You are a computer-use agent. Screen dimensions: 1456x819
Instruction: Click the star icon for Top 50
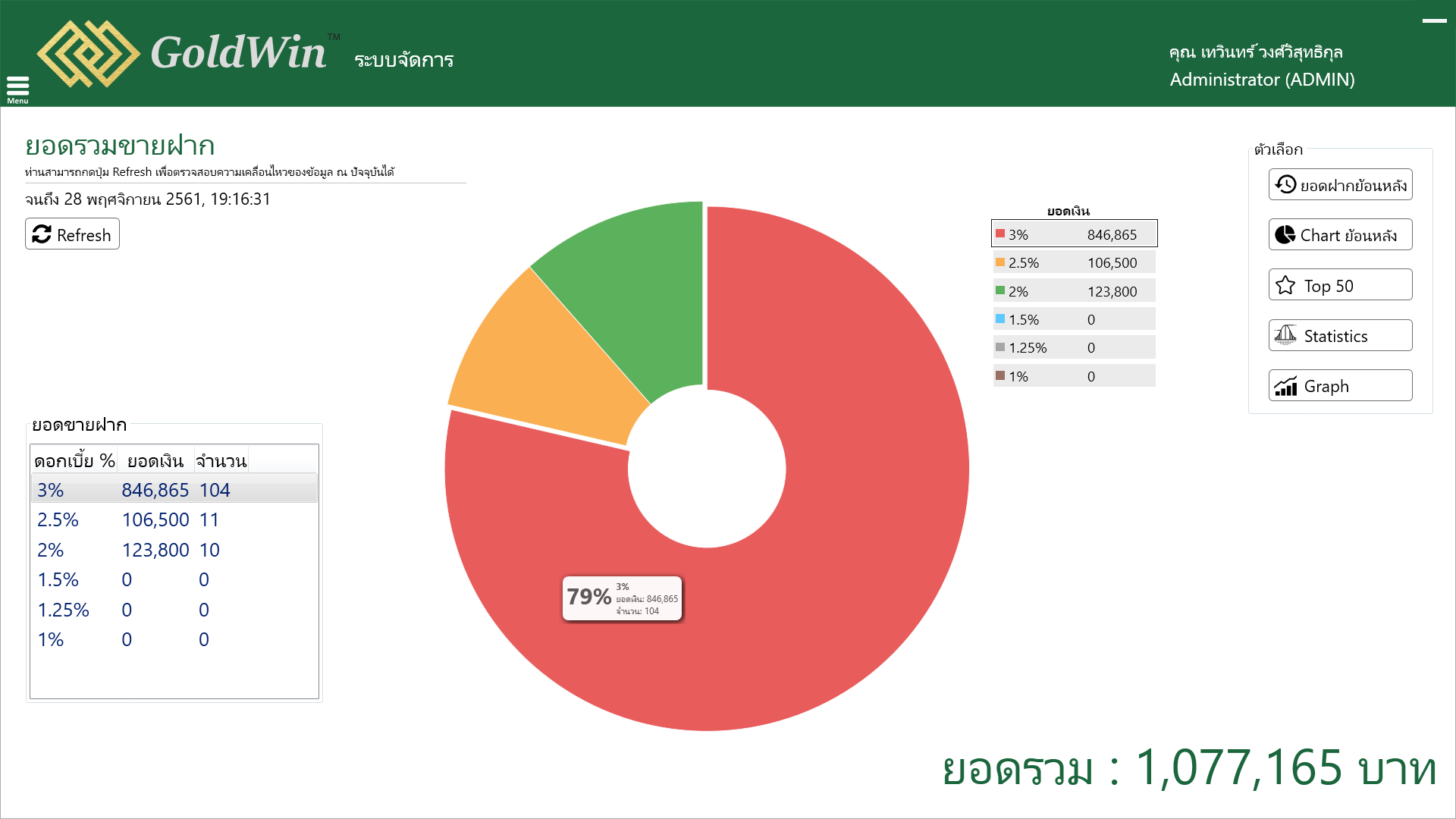coord(1285,285)
